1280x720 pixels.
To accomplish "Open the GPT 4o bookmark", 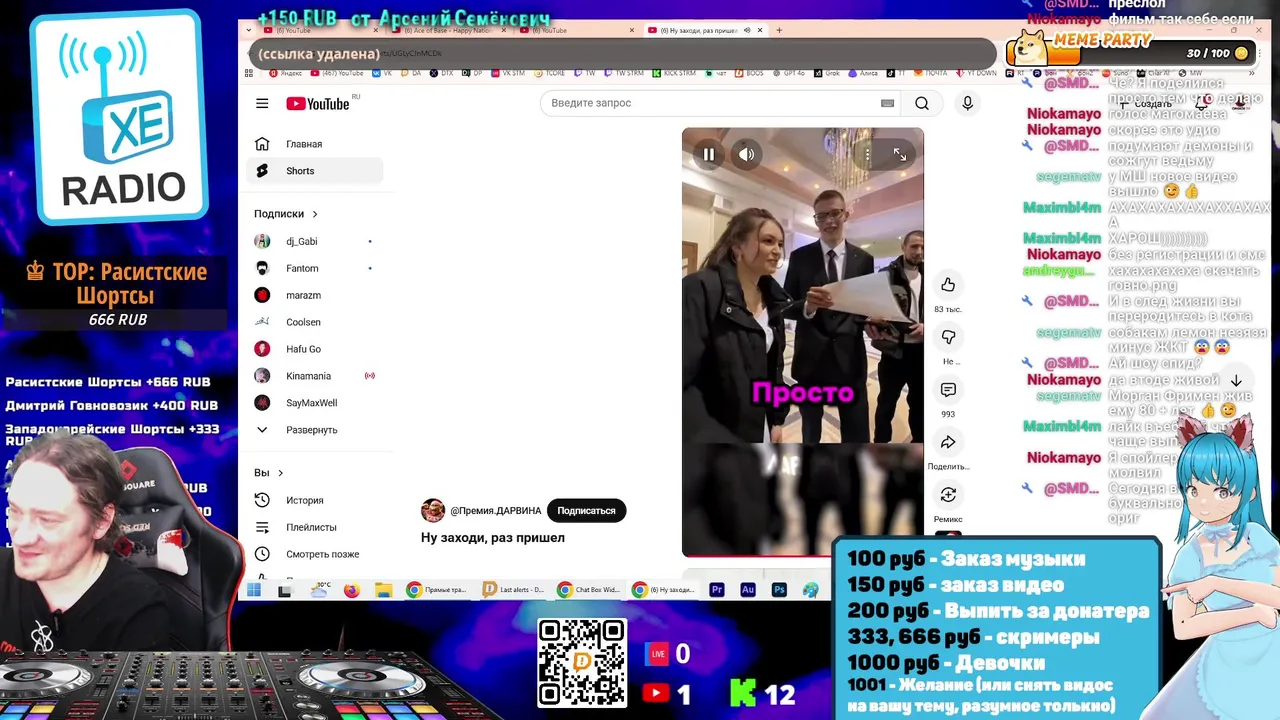I will pyautogui.click(x=788, y=73).
